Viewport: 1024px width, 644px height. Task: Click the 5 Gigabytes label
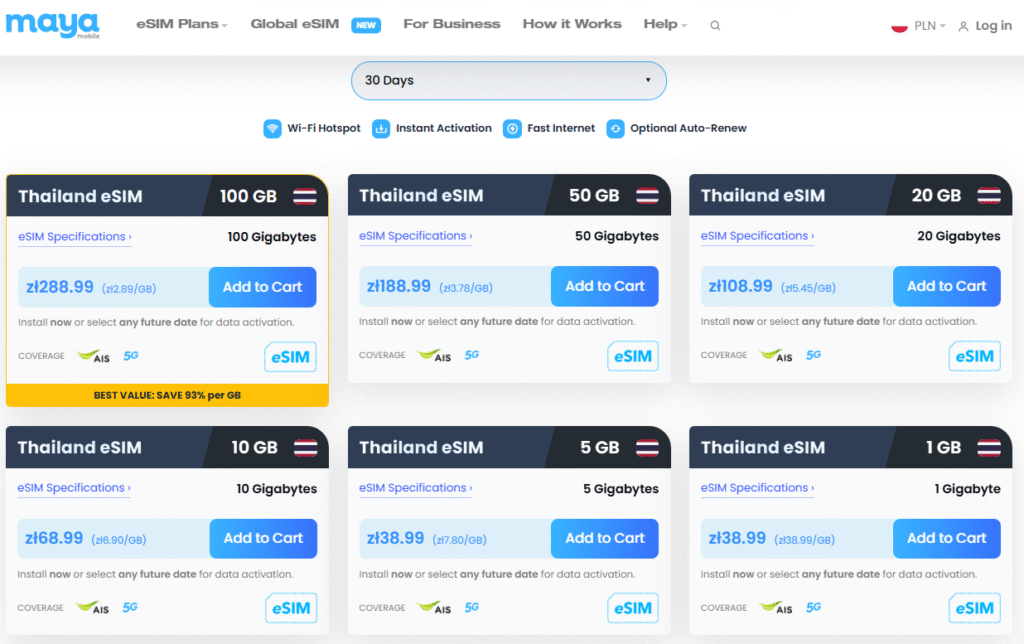(621, 489)
